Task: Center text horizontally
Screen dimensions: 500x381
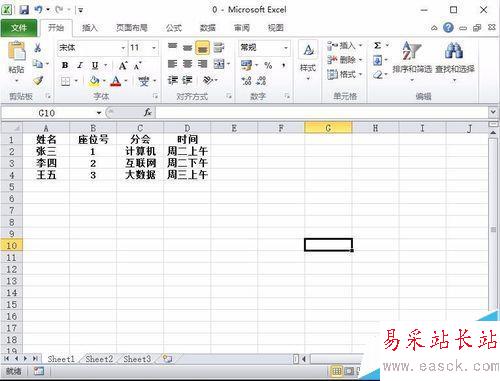Action: pos(187,64)
